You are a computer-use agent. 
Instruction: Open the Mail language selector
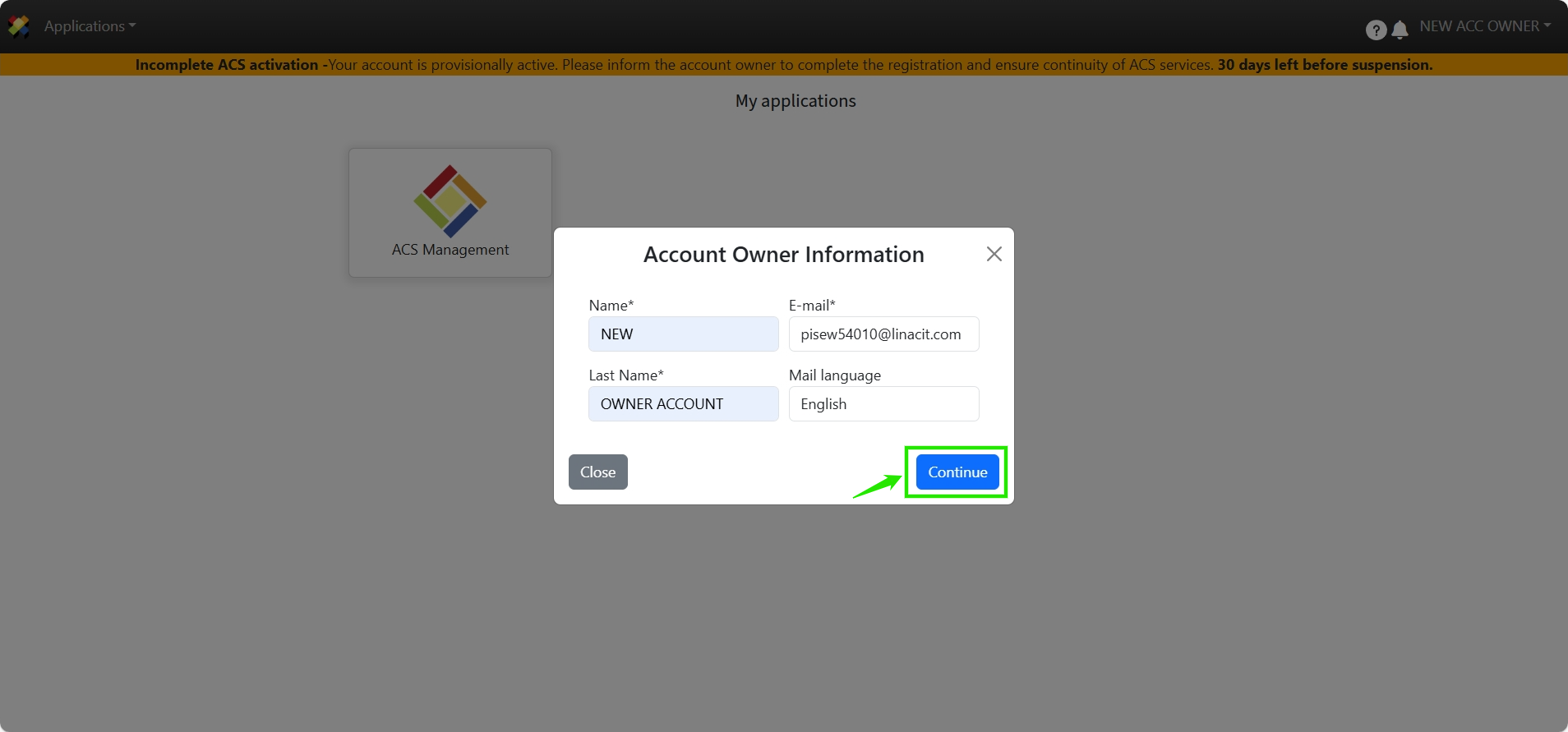[883, 404]
